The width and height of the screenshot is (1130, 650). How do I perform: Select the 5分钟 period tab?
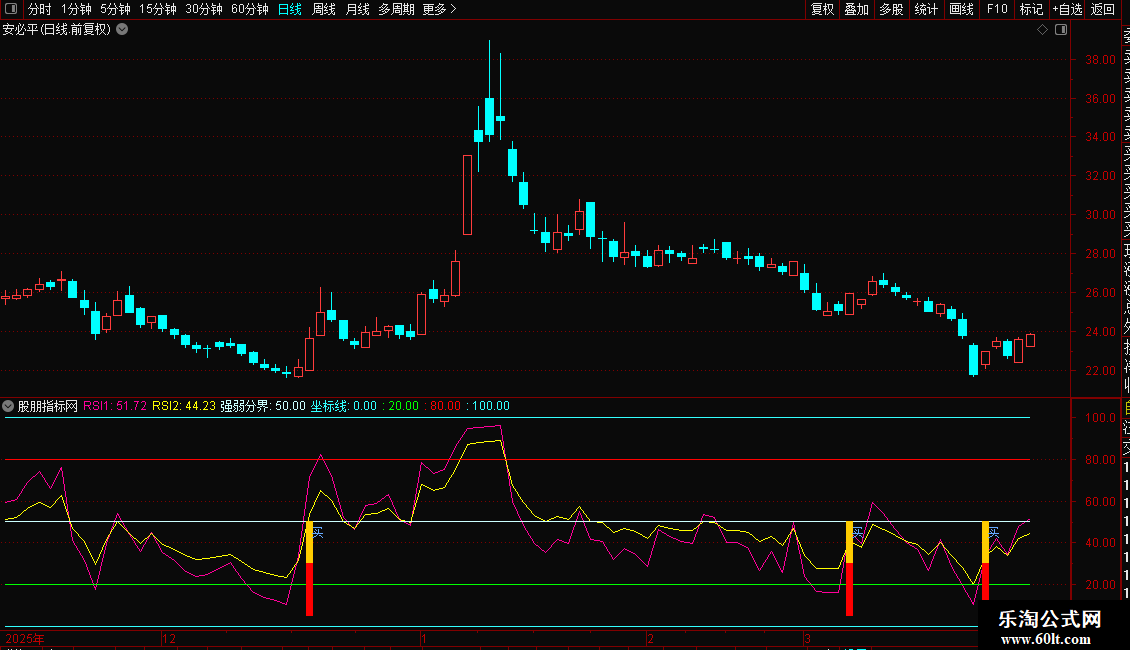(115, 9)
